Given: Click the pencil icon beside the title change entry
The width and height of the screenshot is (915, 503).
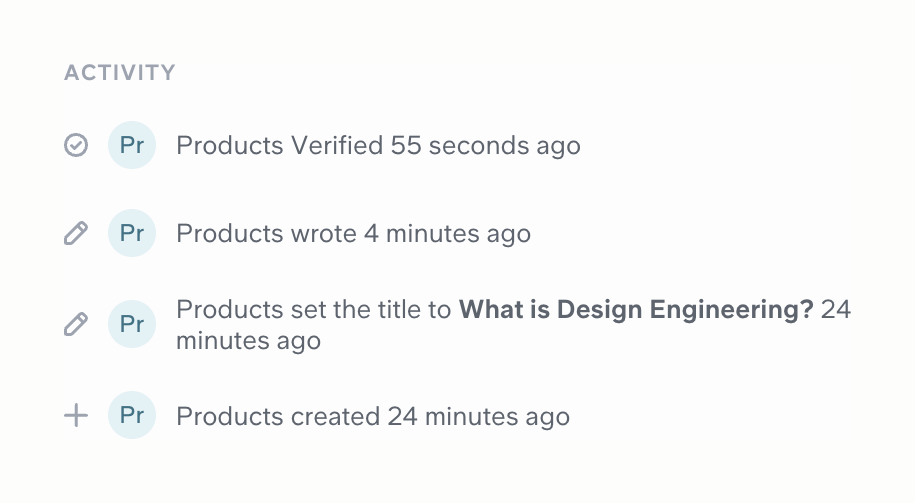Looking at the screenshot, I should point(76,324).
